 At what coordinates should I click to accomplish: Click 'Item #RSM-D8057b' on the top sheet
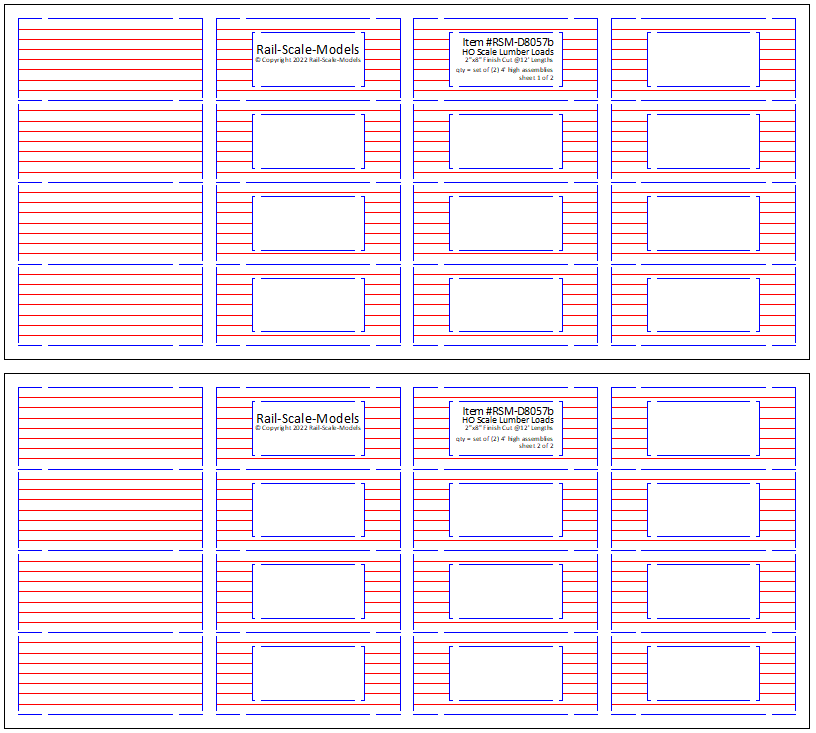pos(507,42)
